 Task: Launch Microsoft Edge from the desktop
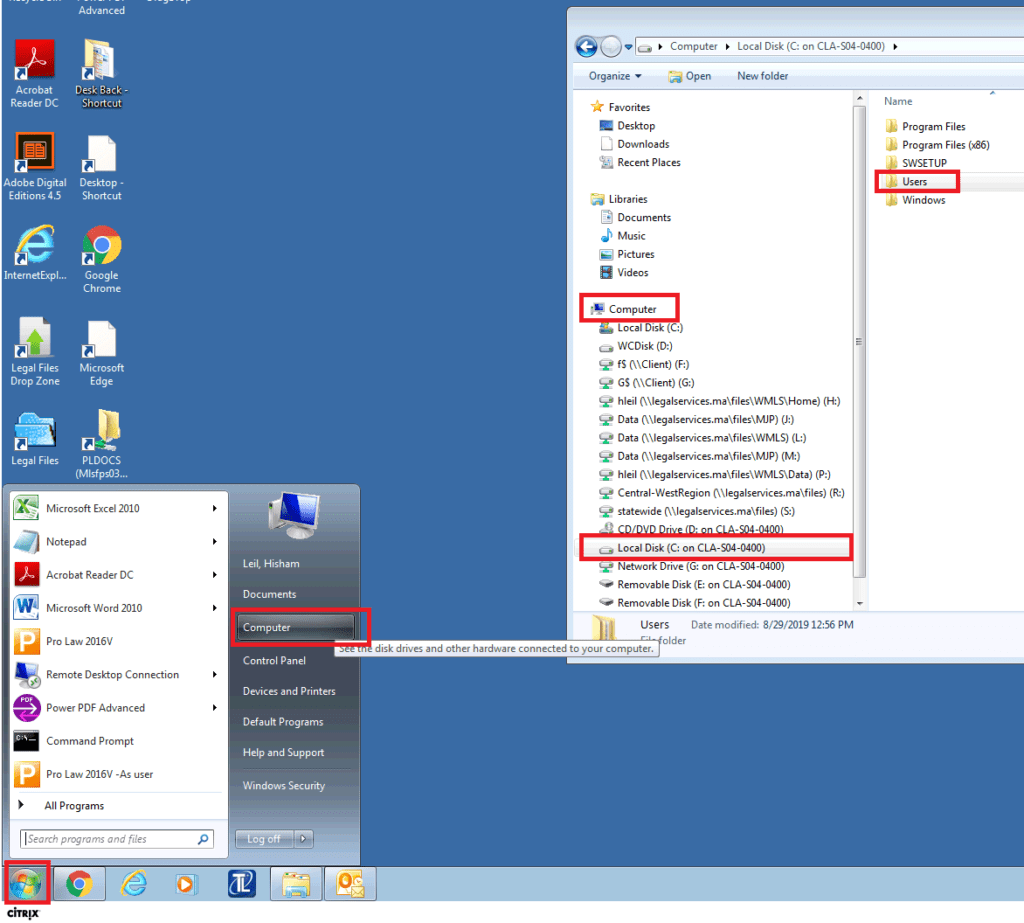point(101,336)
